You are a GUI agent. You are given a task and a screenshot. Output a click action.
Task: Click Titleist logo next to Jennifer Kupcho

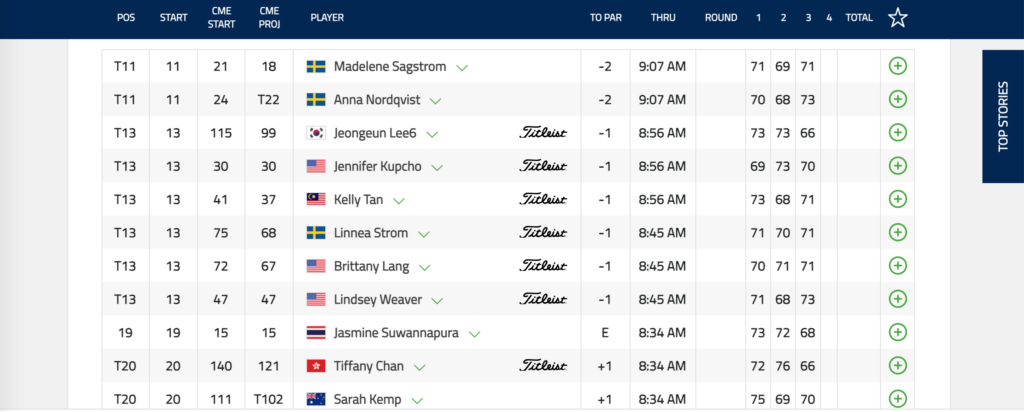(543, 166)
